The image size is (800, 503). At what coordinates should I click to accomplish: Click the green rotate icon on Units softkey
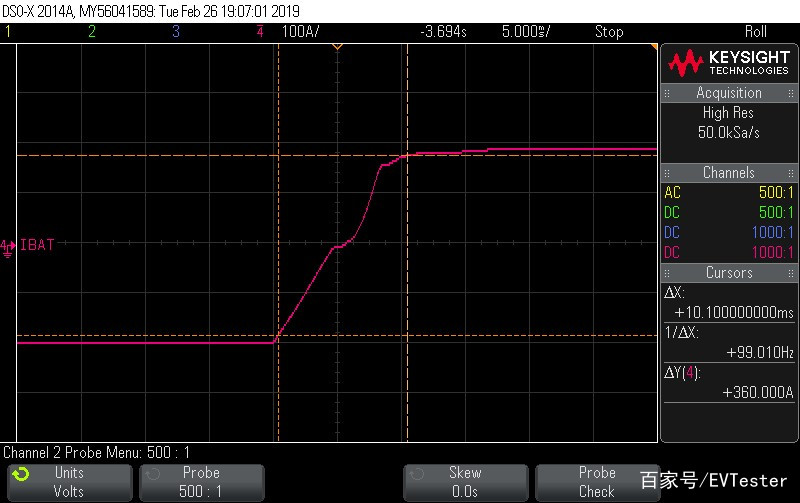(x=21, y=474)
